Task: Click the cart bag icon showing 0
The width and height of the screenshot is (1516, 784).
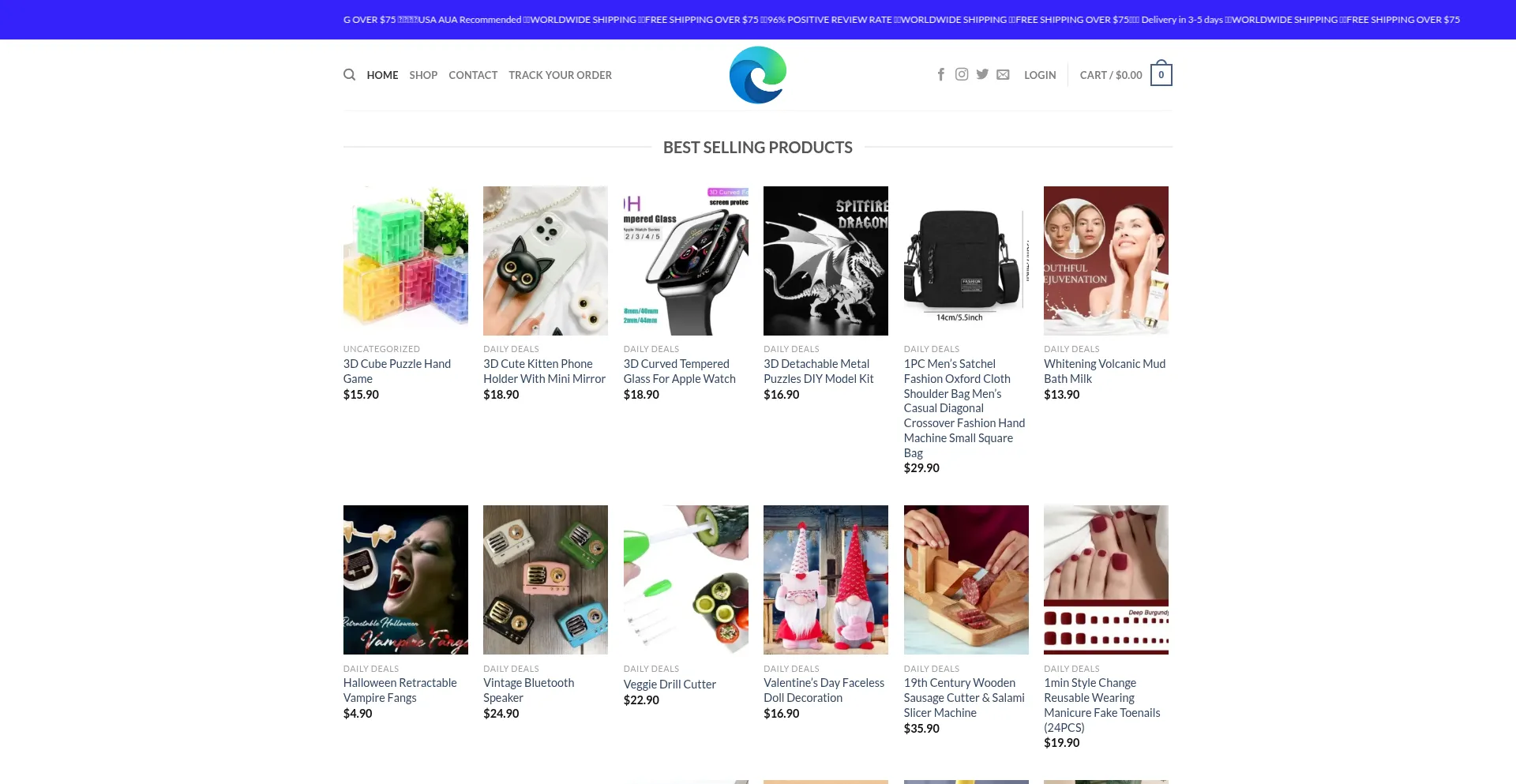Action: [1161, 75]
